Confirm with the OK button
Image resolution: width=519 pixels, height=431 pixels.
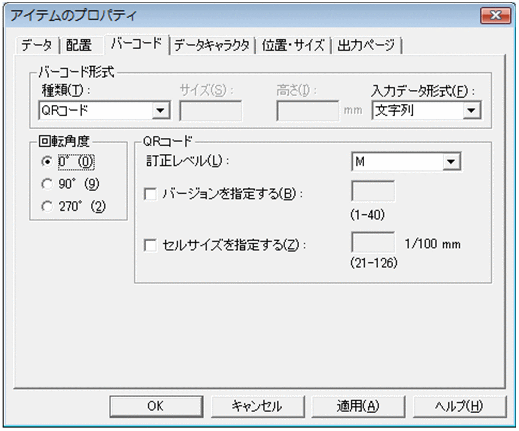point(156,406)
